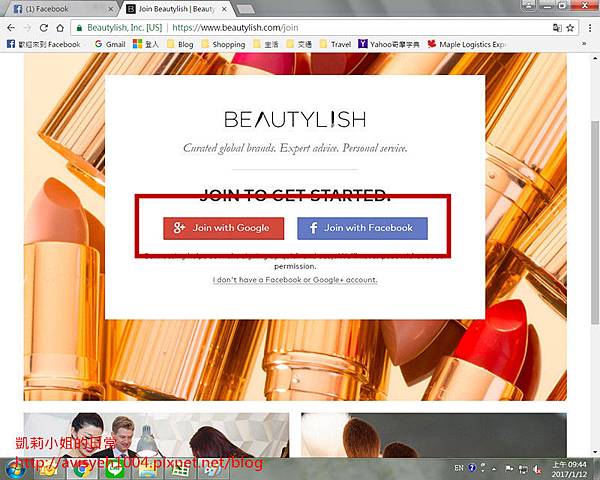Screen dimensions: 600x480
Task: Open the LINE app in taskbar
Action: pyautogui.click(x=115, y=470)
